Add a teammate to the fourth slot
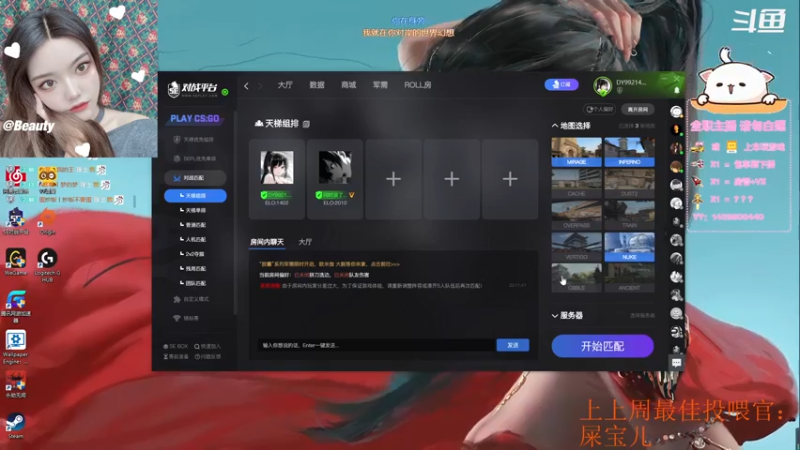Viewport: 800px width, 450px height. click(452, 179)
